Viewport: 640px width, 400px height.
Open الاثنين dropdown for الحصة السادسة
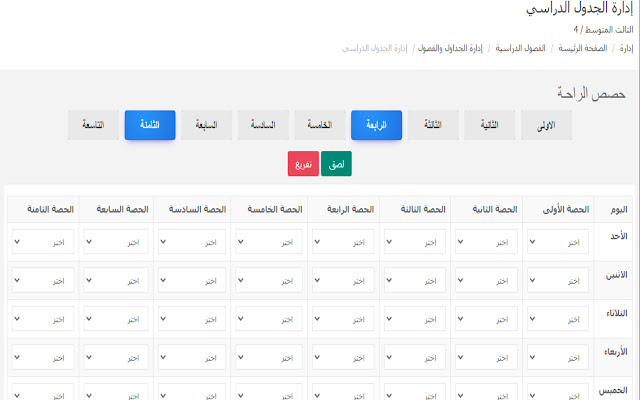(192, 280)
